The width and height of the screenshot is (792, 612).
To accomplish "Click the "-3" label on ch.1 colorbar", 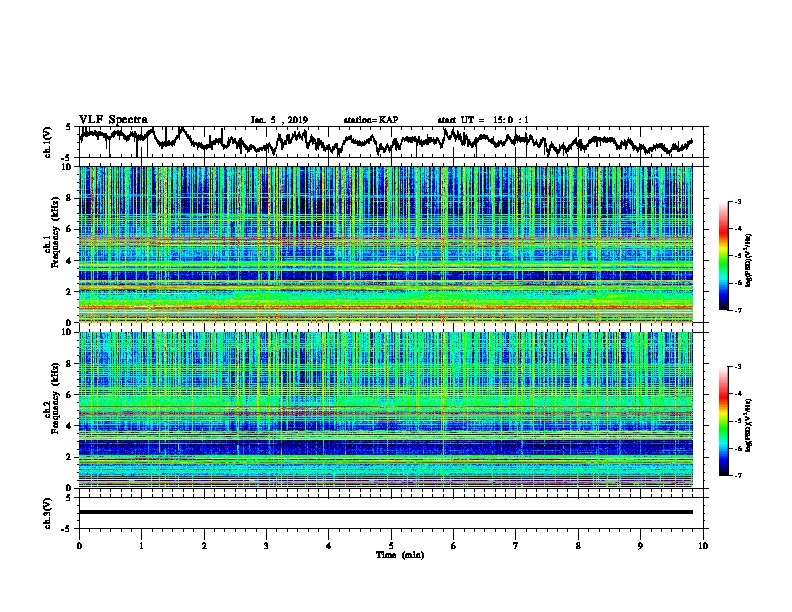I will point(738,202).
